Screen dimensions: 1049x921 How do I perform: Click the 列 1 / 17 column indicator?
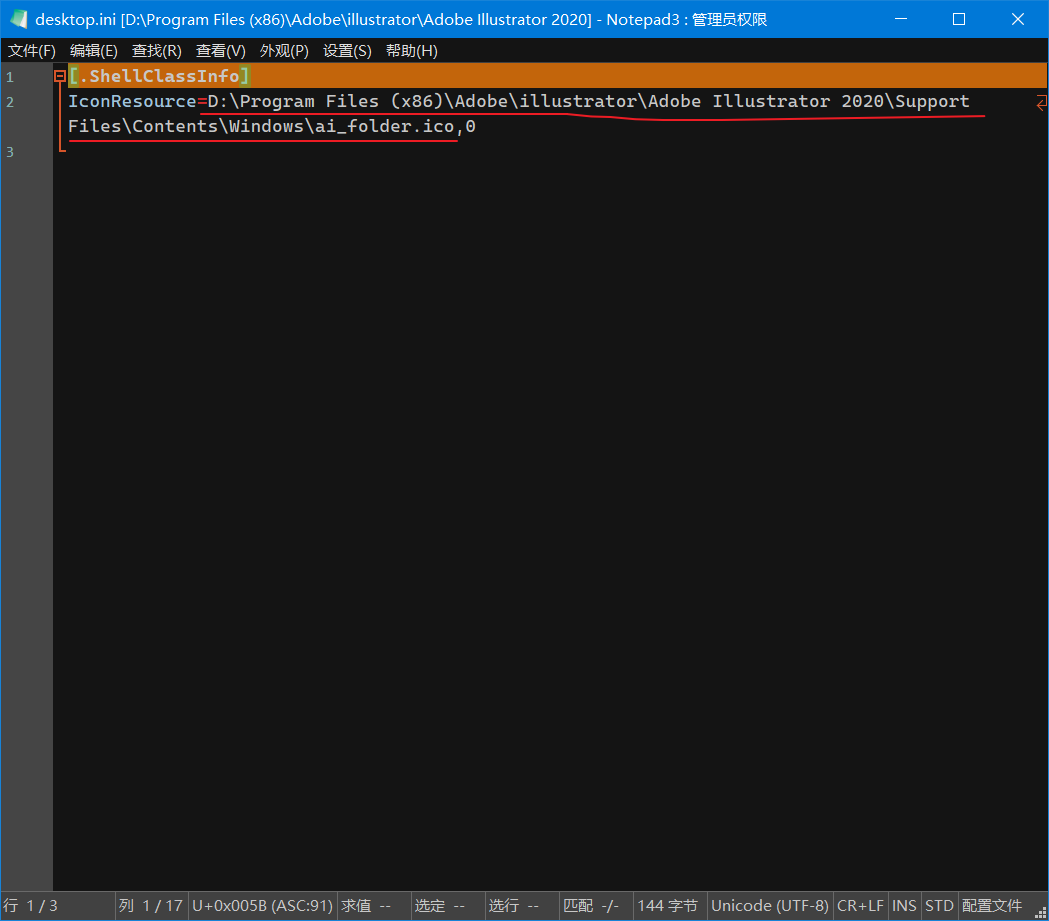click(150, 906)
